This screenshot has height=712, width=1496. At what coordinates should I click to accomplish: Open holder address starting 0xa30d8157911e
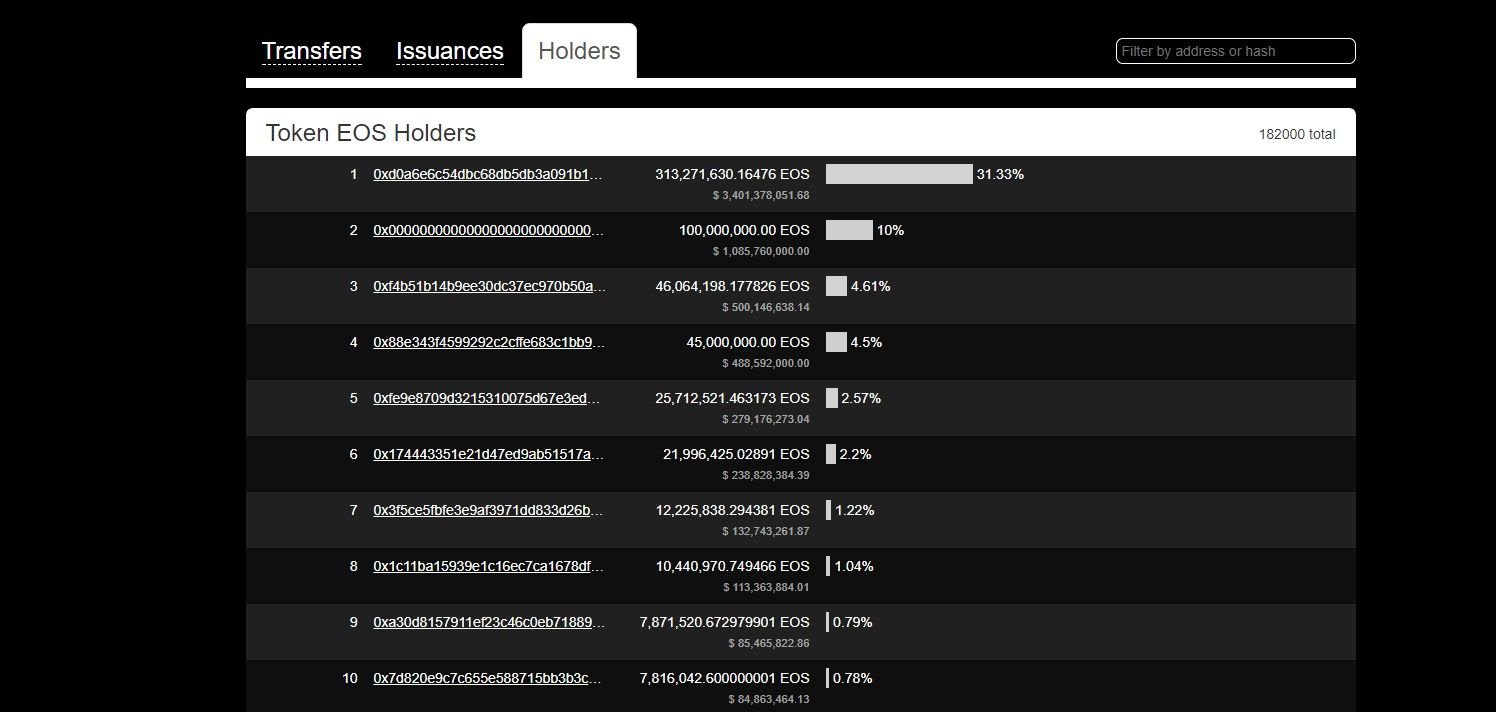point(488,622)
